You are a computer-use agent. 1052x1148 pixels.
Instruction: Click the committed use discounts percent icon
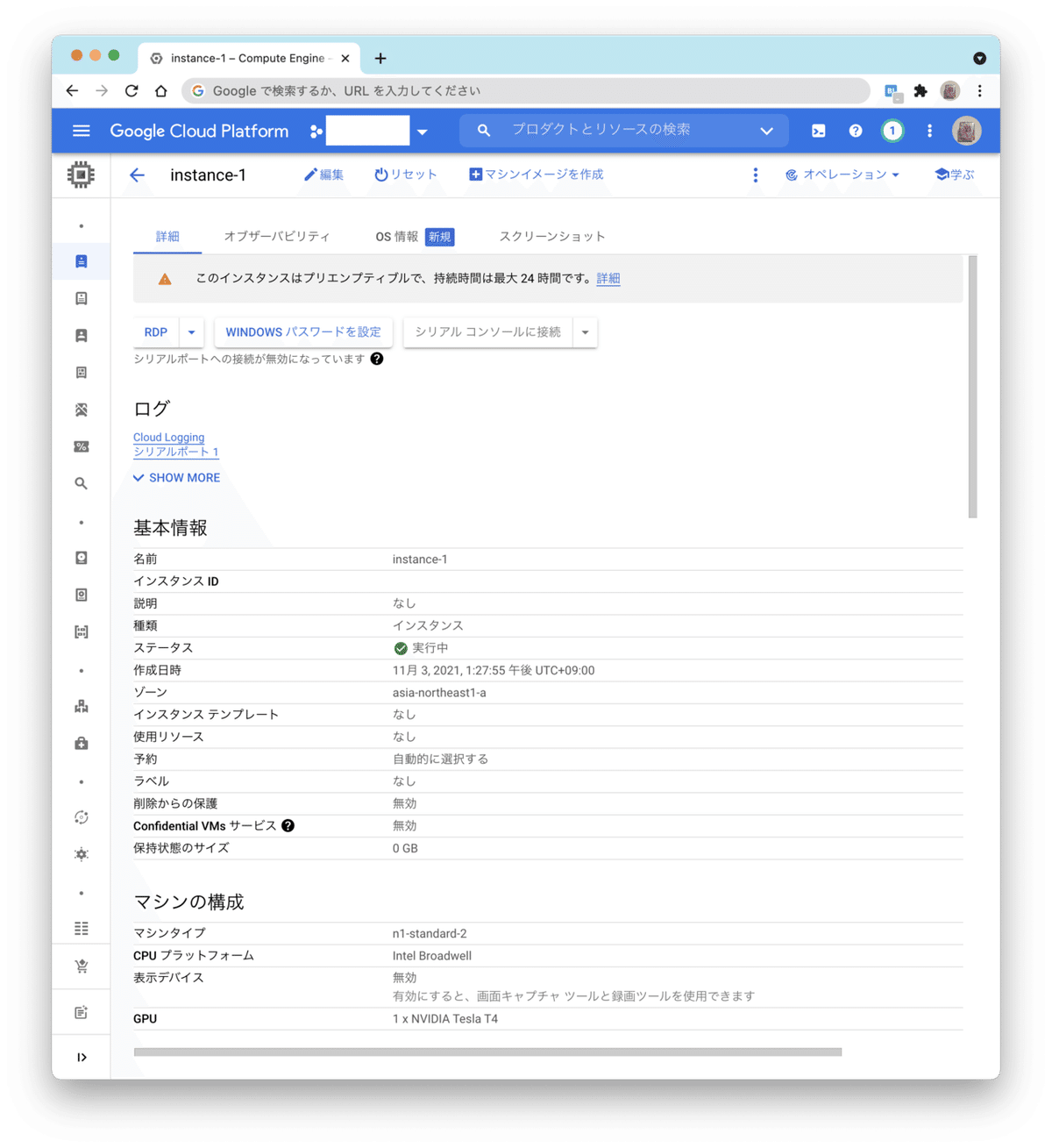[81, 446]
